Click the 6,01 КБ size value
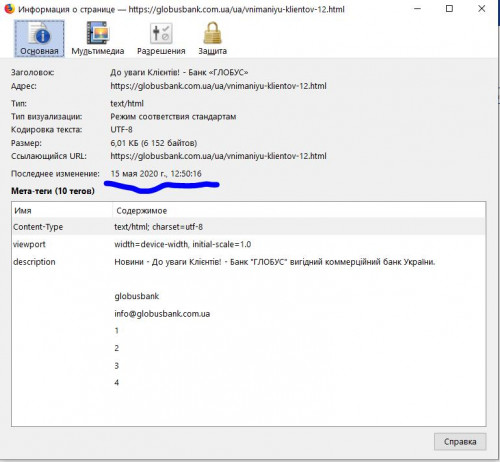This screenshot has width=500, height=462. point(154,143)
